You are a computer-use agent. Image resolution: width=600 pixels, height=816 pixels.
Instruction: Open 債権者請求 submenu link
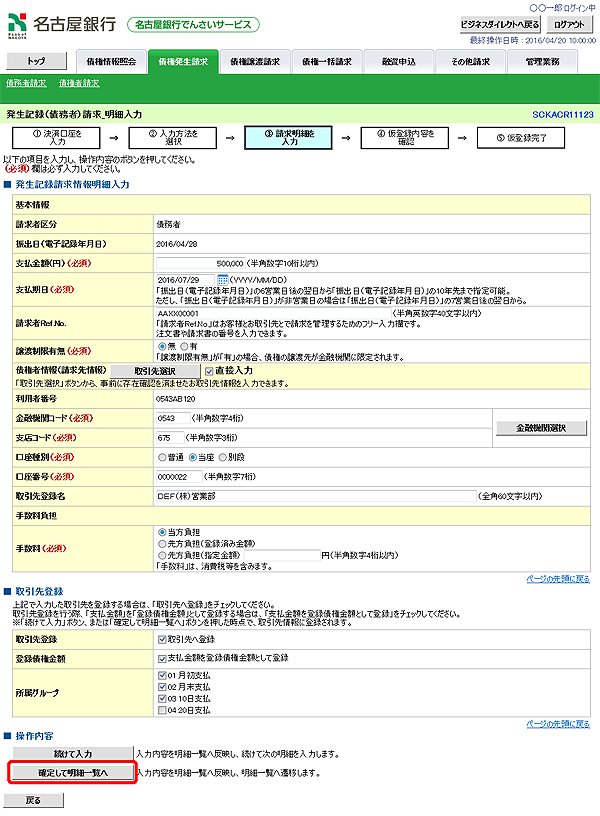79,83
